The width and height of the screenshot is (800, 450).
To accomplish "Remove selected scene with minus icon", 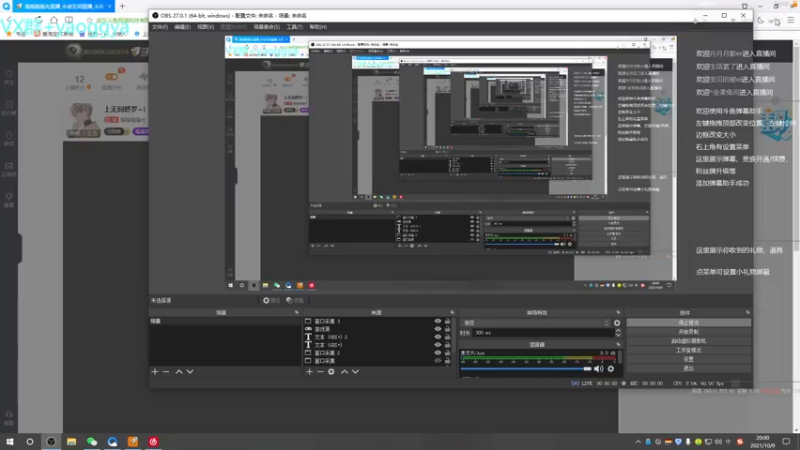I will [166, 371].
